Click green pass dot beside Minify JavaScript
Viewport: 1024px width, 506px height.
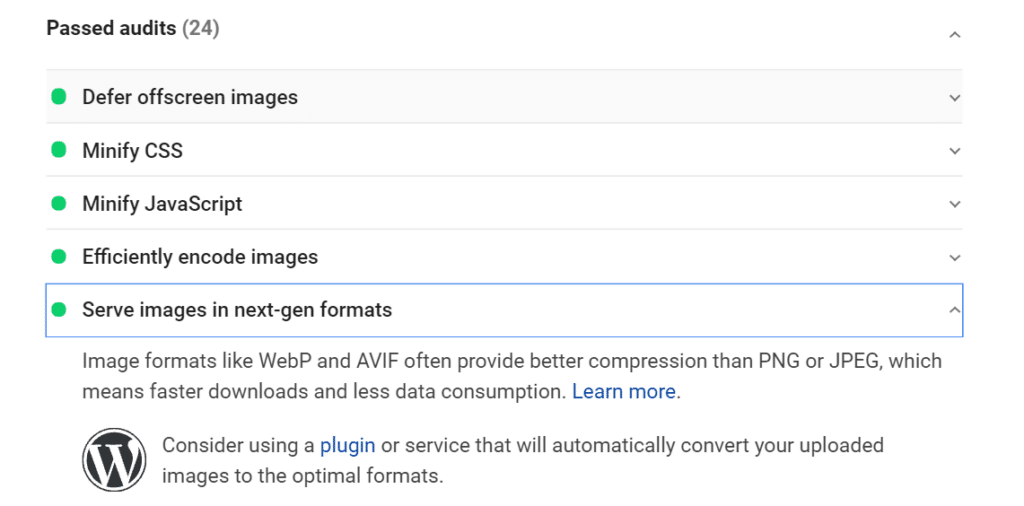(x=59, y=203)
